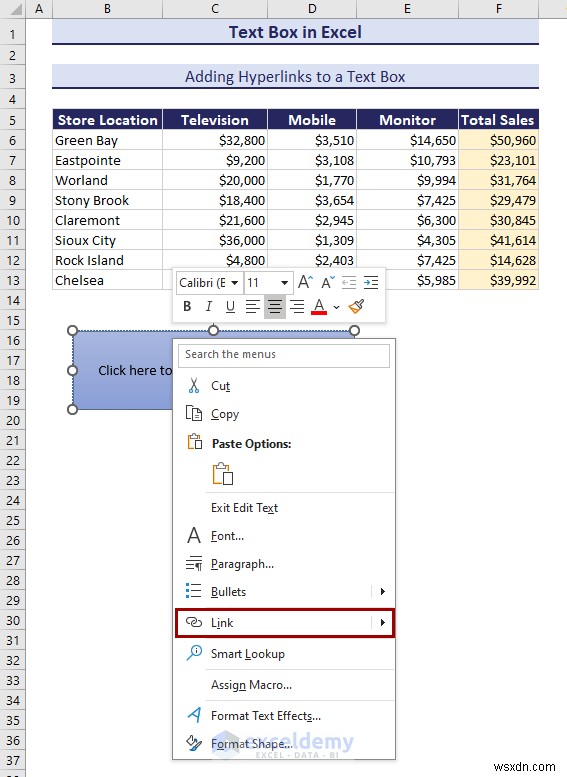567x777 pixels.
Task: Click the $6,300 Monitor cell
Action: pos(407,221)
